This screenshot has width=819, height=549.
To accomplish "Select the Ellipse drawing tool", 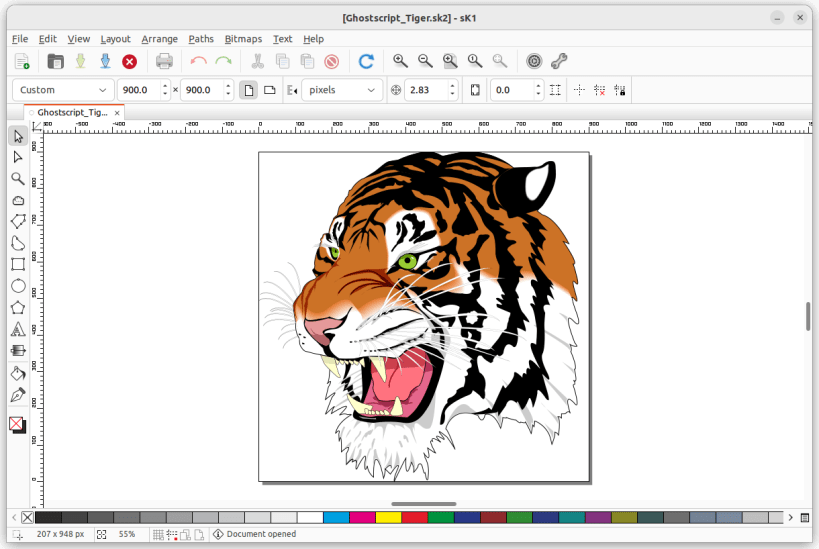I will pyautogui.click(x=18, y=286).
